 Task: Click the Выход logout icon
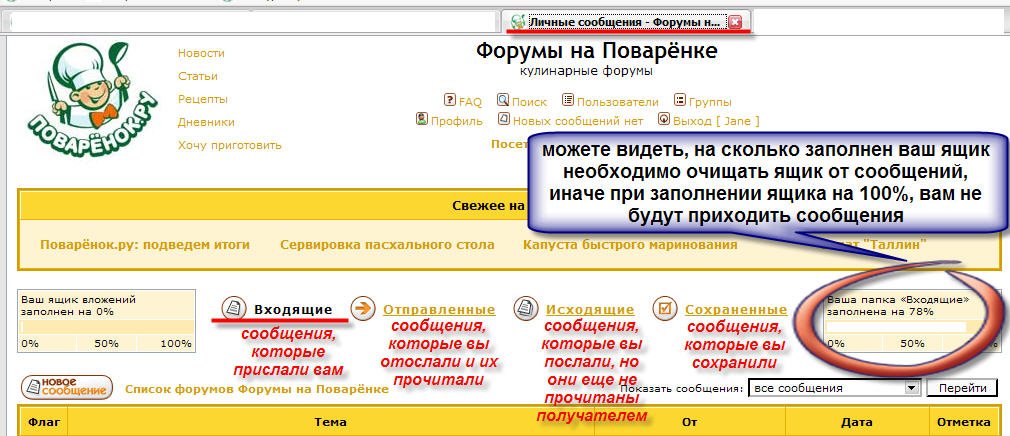point(663,120)
